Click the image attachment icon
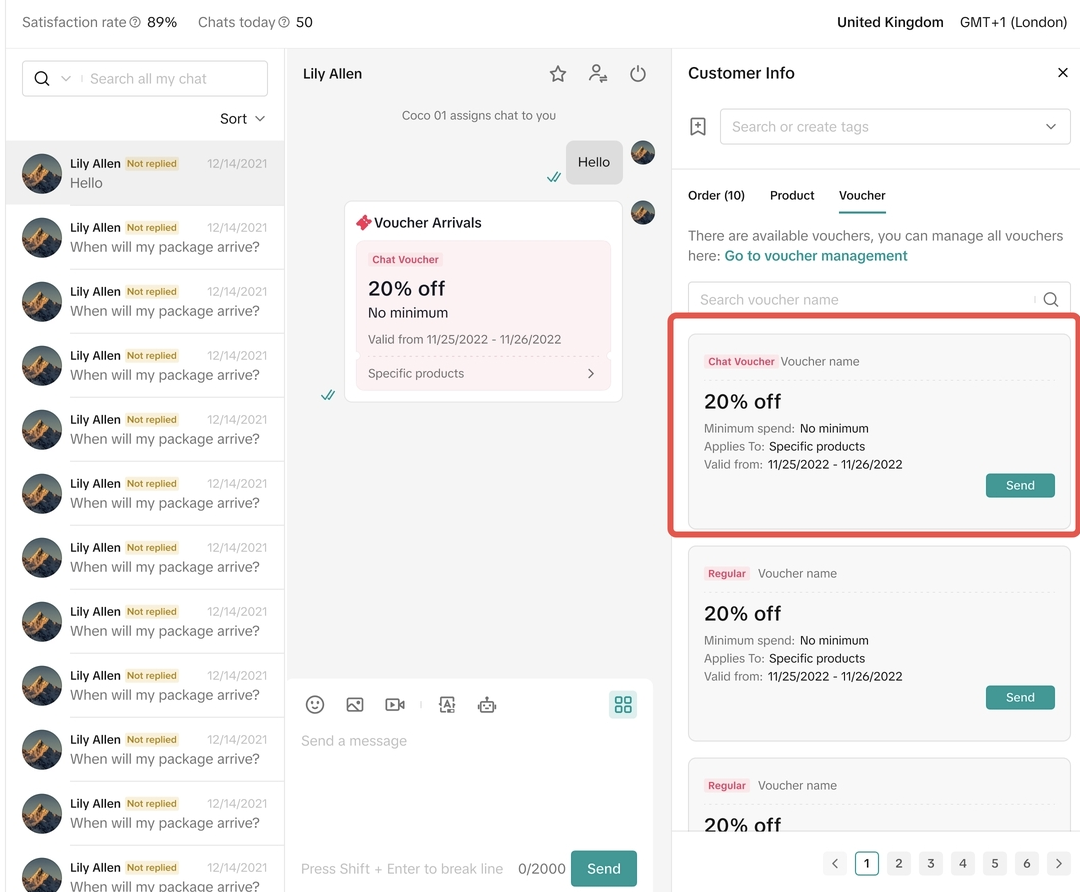 point(355,705)
